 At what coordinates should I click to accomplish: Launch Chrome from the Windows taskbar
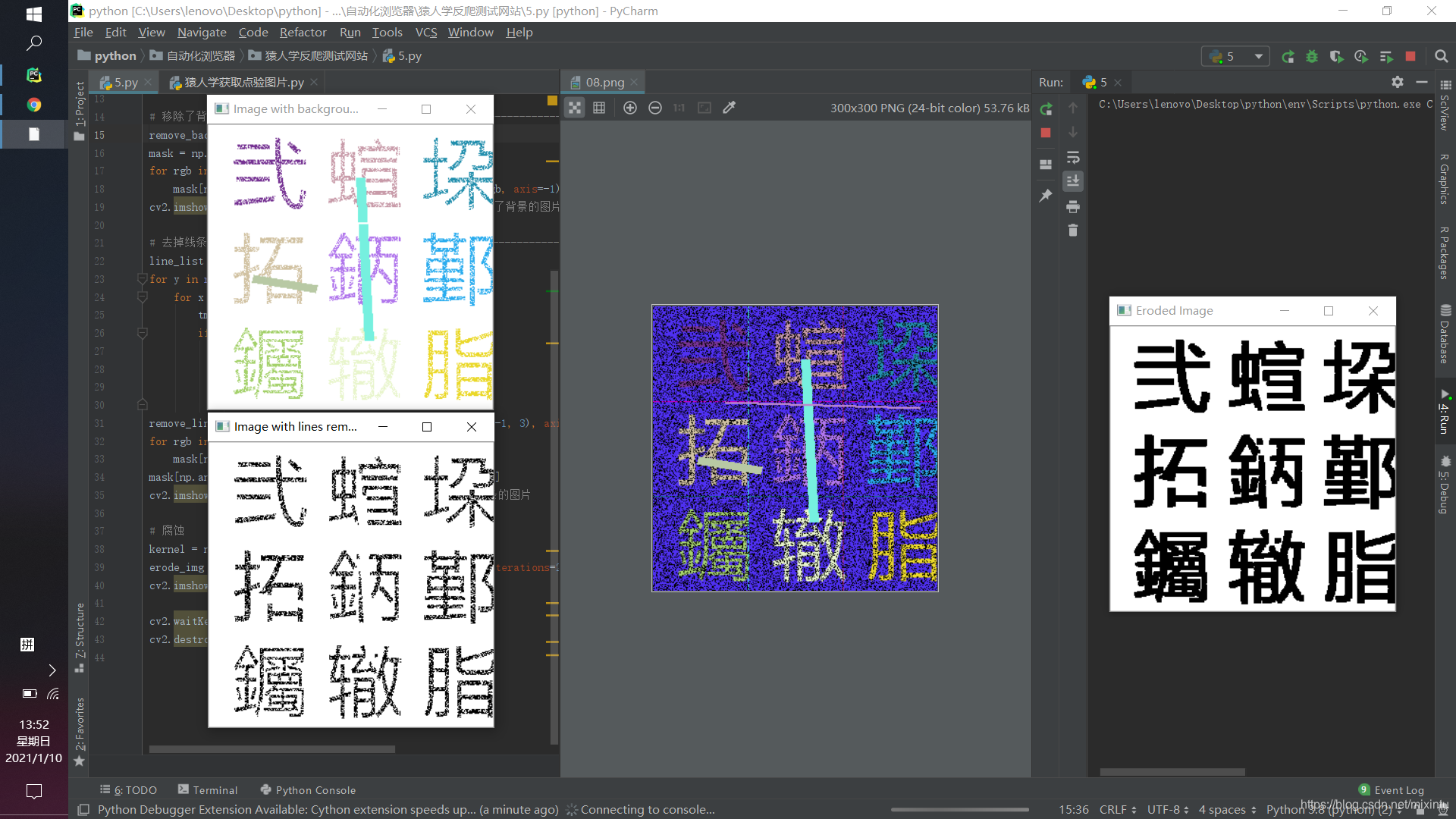pyautogui.click(x=33, y=105)
